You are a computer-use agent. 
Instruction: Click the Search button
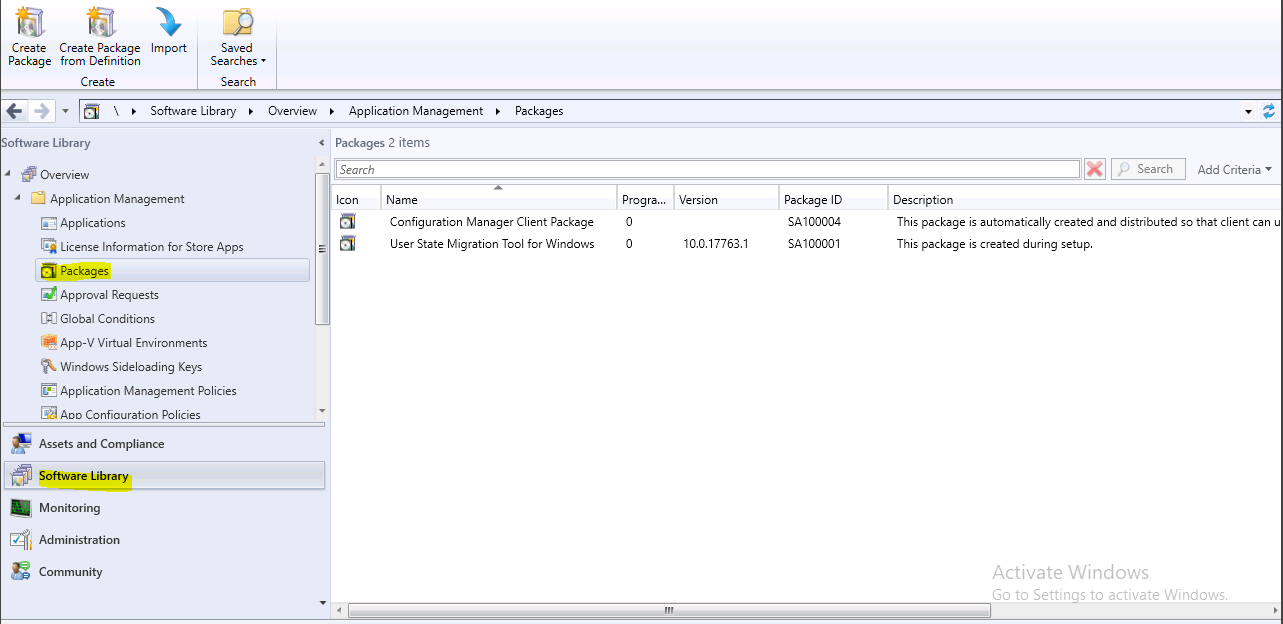click(1148, 169)
